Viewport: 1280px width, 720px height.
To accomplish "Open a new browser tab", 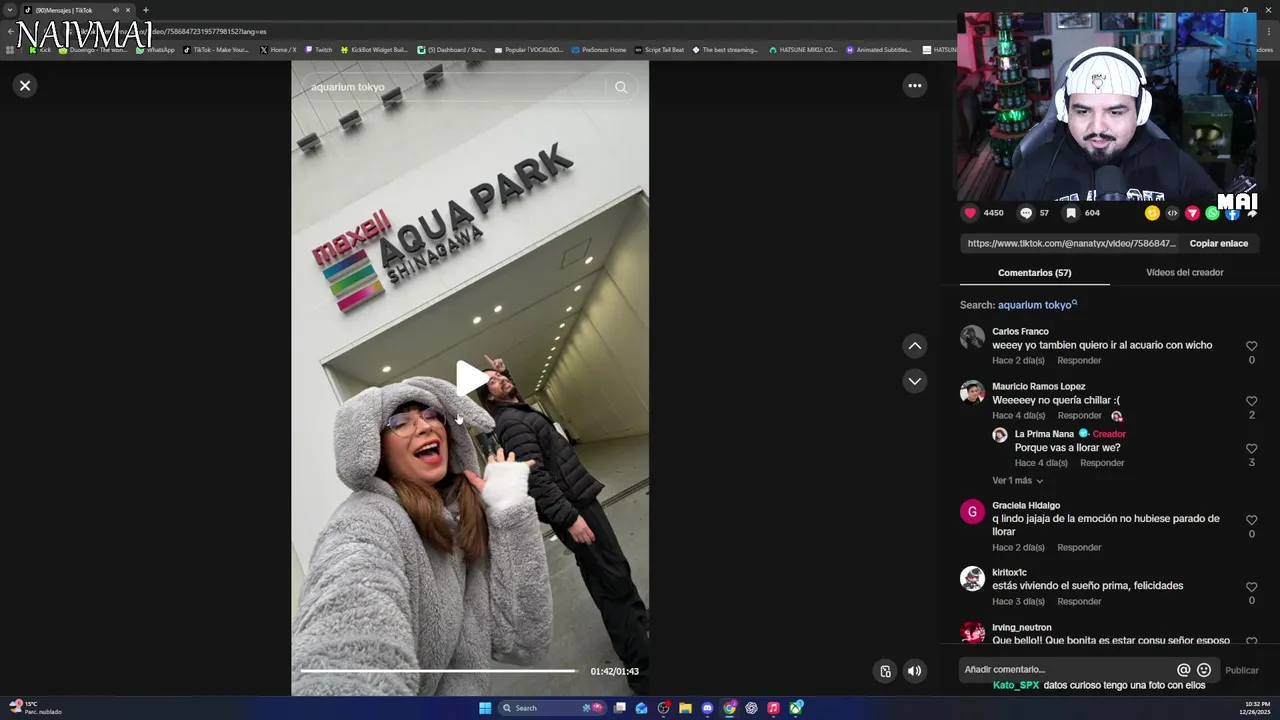I will [x=145, y=10].
